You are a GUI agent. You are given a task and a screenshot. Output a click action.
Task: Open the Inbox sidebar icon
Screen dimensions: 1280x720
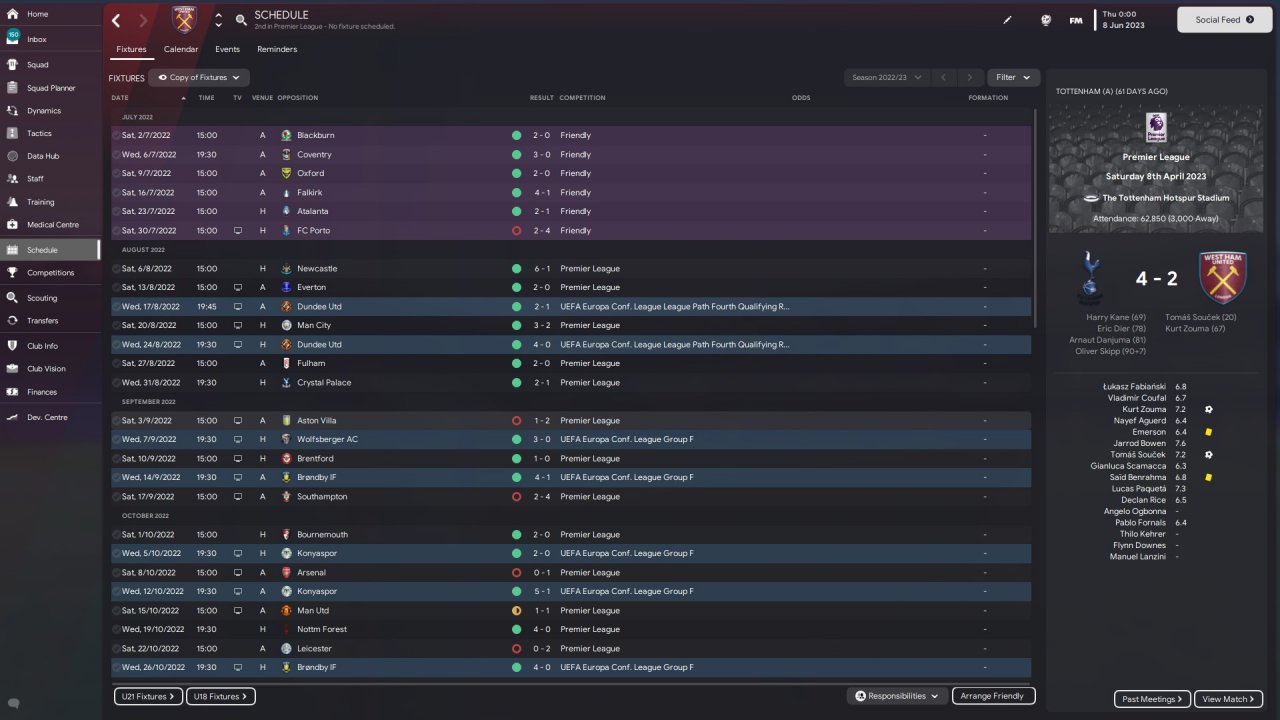(13, 38)
